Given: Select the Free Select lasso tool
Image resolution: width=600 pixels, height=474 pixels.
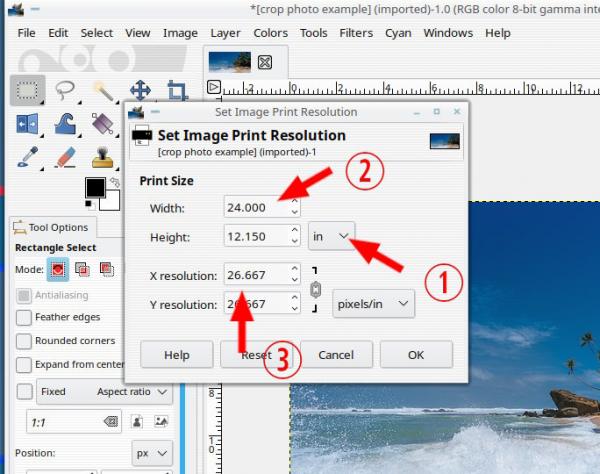Looking at the screenshot, I should [x=65, y=90].
